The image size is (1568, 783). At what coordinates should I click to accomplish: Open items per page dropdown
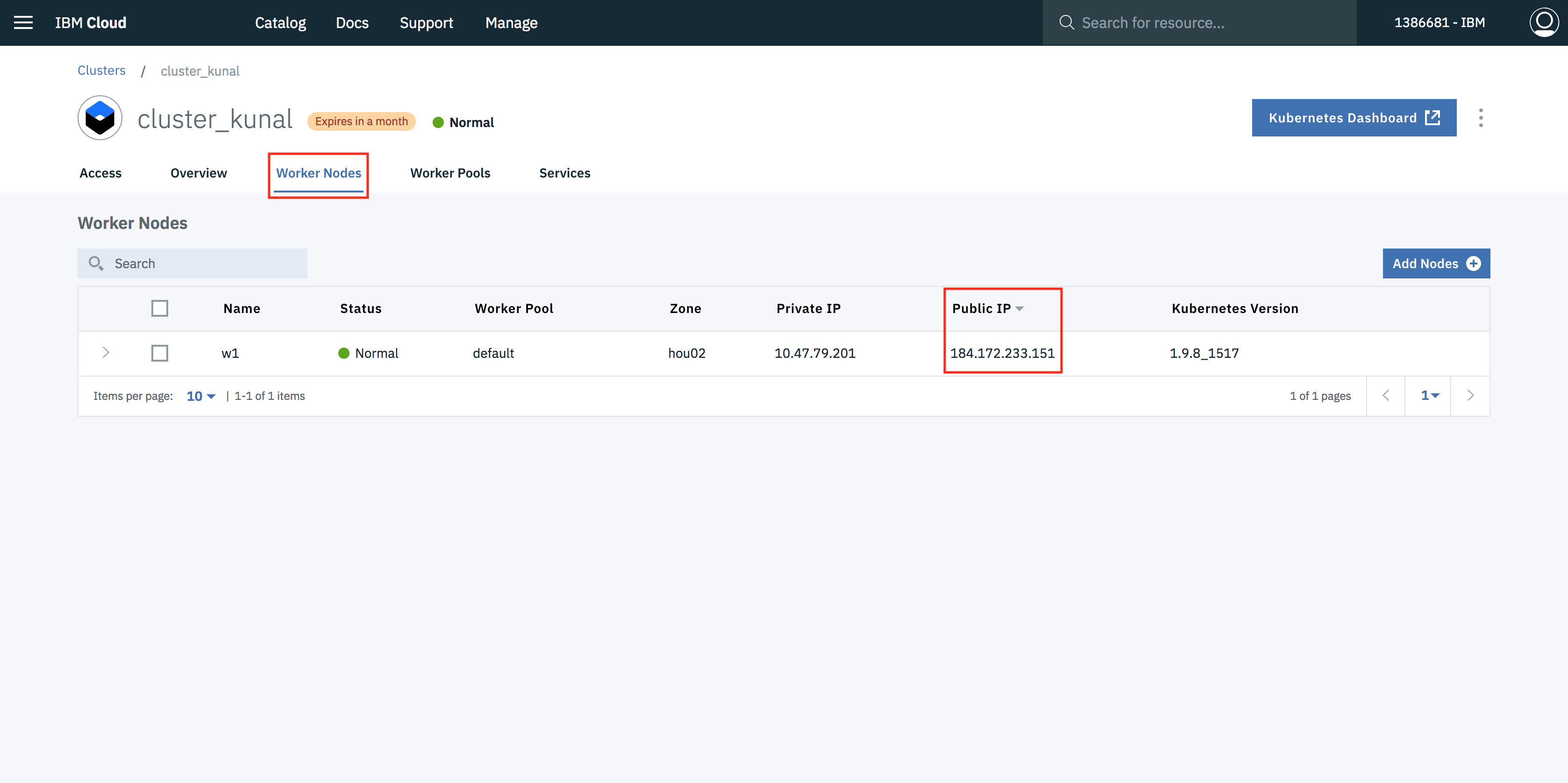[x=201, y=396]
